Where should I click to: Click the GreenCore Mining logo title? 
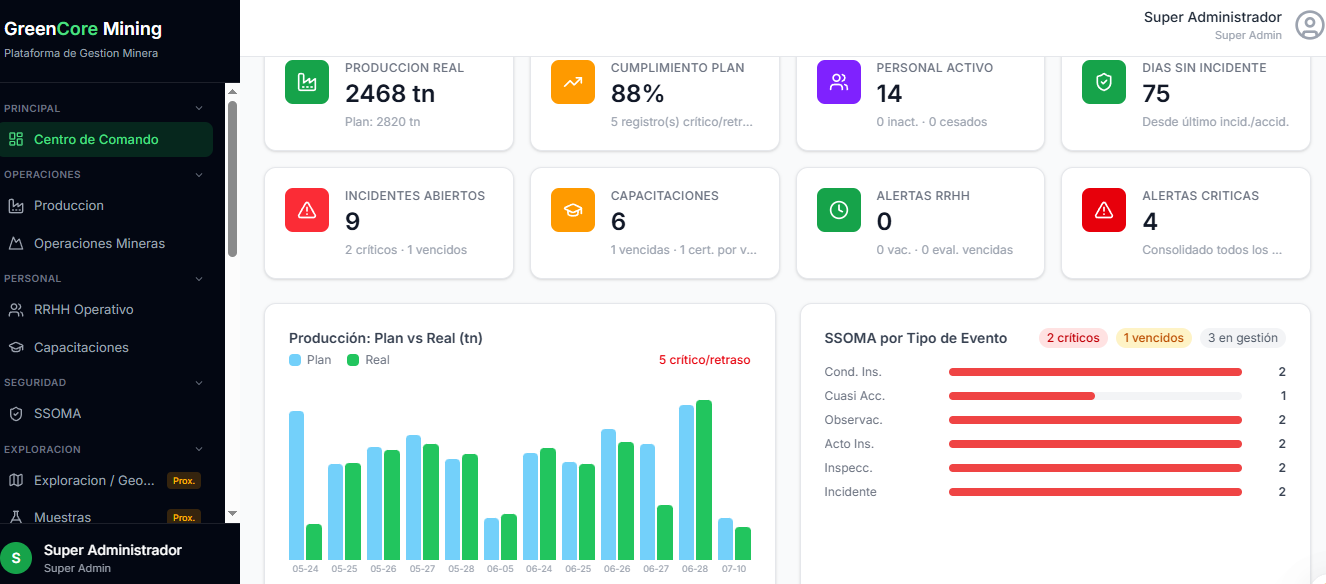[x=83, y=29]
